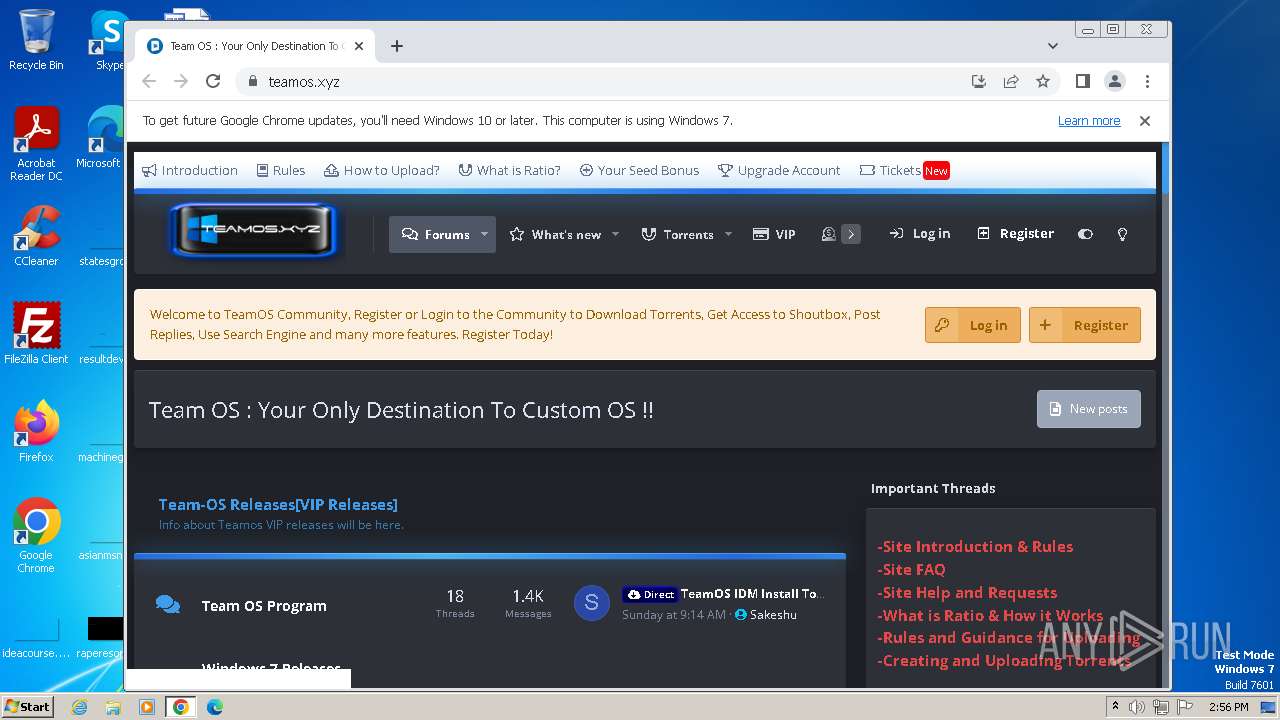Open Sakeshu user profile

coord(773,615)
